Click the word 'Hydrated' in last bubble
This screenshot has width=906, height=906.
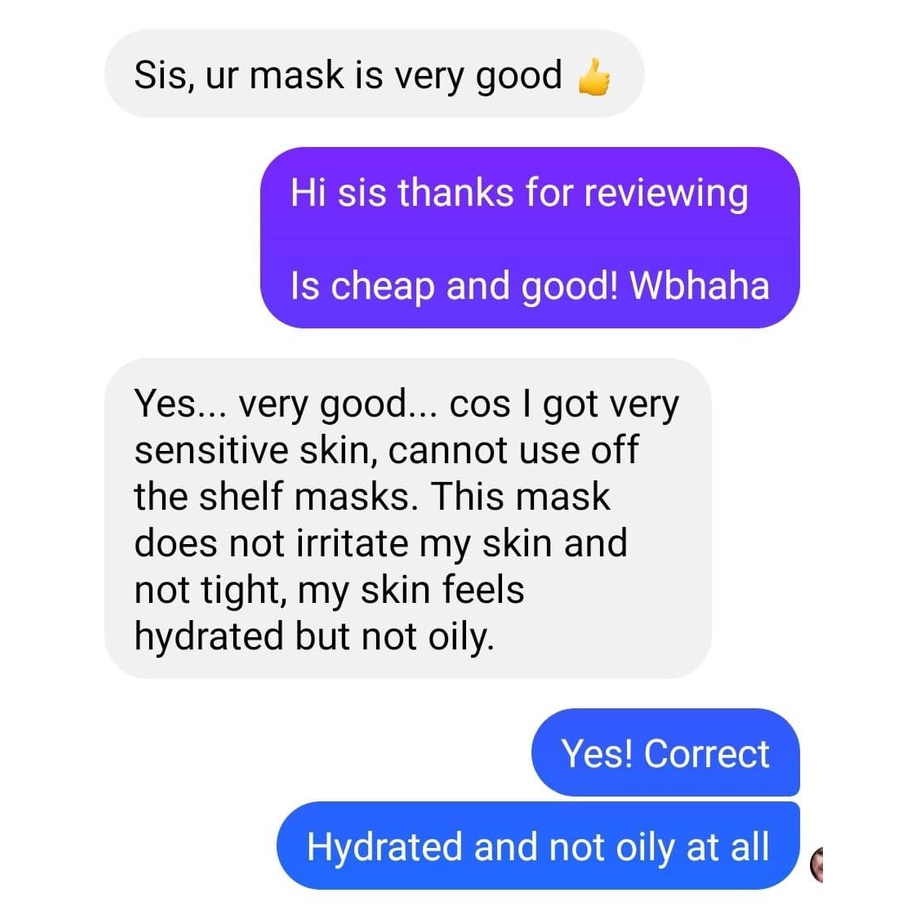click(x=385, y=848)
